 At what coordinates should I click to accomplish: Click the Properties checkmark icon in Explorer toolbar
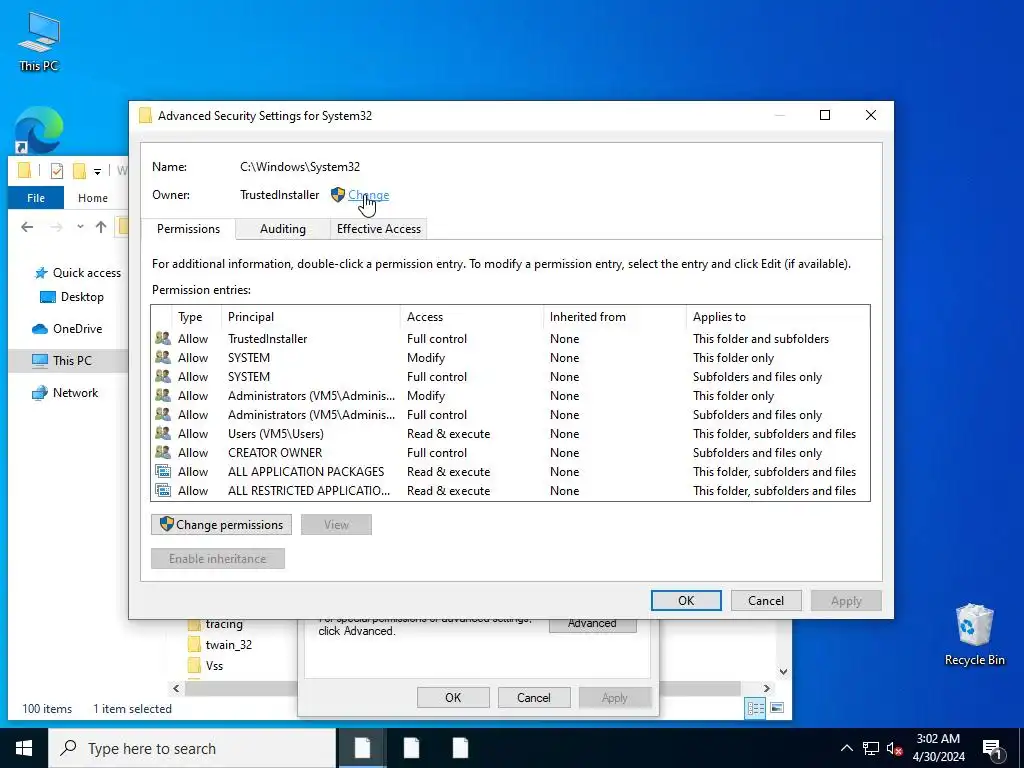coord(57,171)
